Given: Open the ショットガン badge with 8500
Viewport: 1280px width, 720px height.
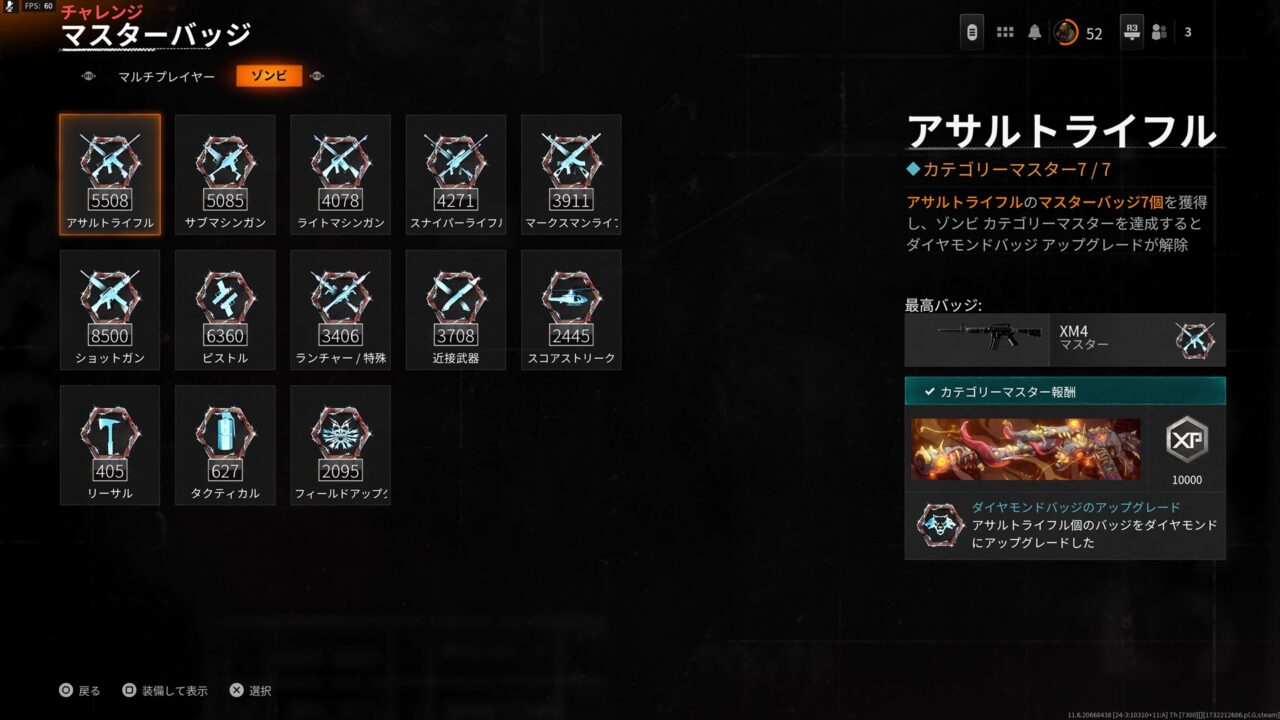Looking at the screenshot, I should click(110, 310).
